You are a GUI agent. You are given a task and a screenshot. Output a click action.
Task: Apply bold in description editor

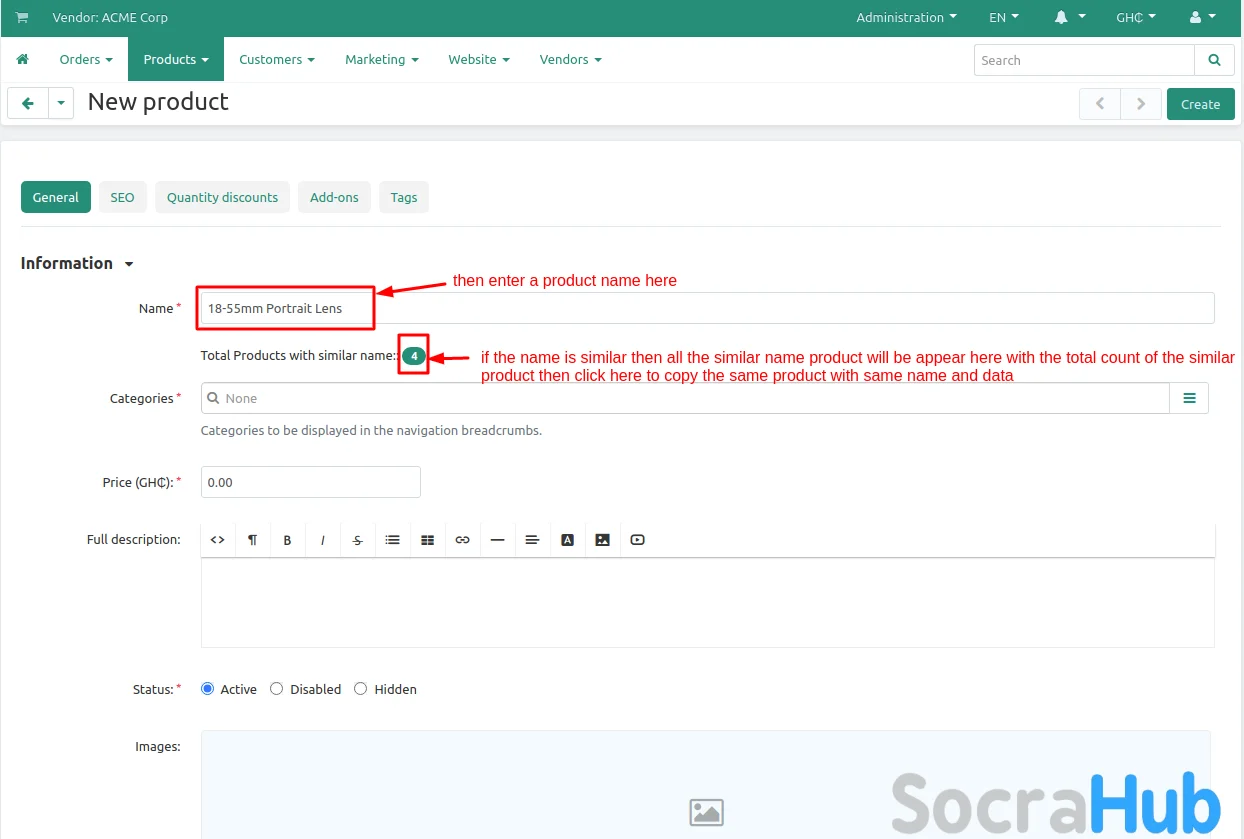pyautogui.click(x=288, y=540)
